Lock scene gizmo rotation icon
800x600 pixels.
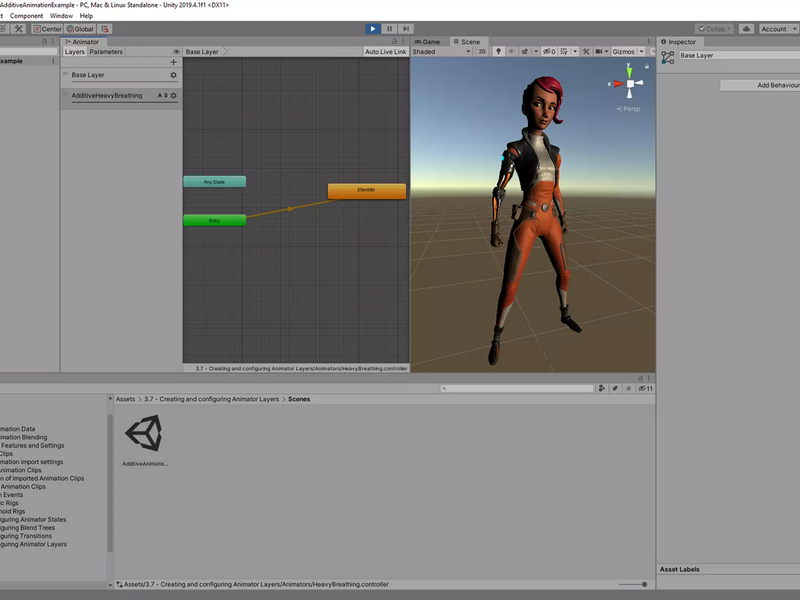pos(647,66)
